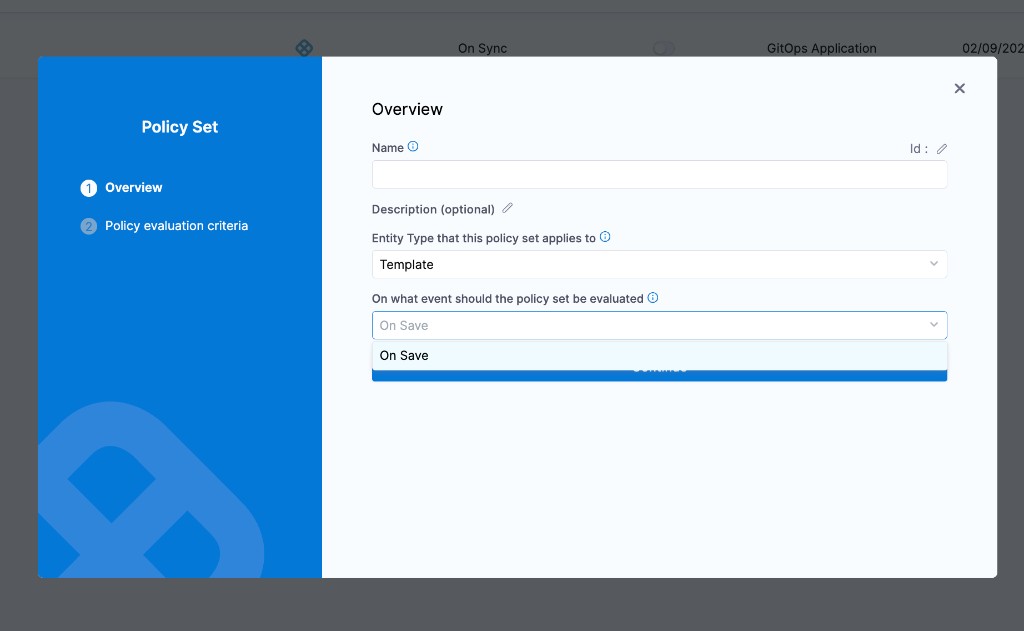The width and height of the screenshot is (1024, 631).
Task: Click the Name field info icon
Action: 411,146
